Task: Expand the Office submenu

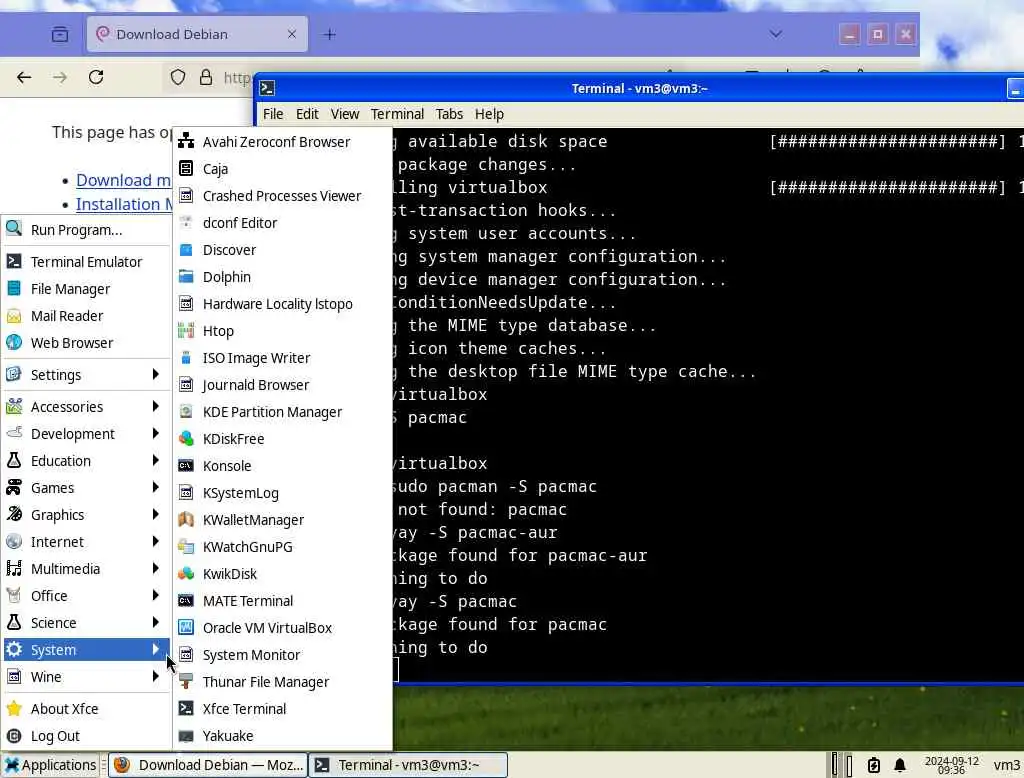Action: point(86,596)
